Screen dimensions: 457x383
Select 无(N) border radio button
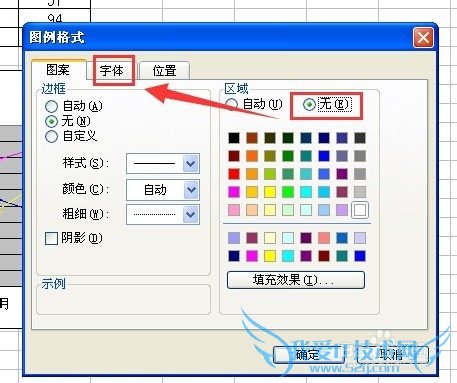coord(51,121)
